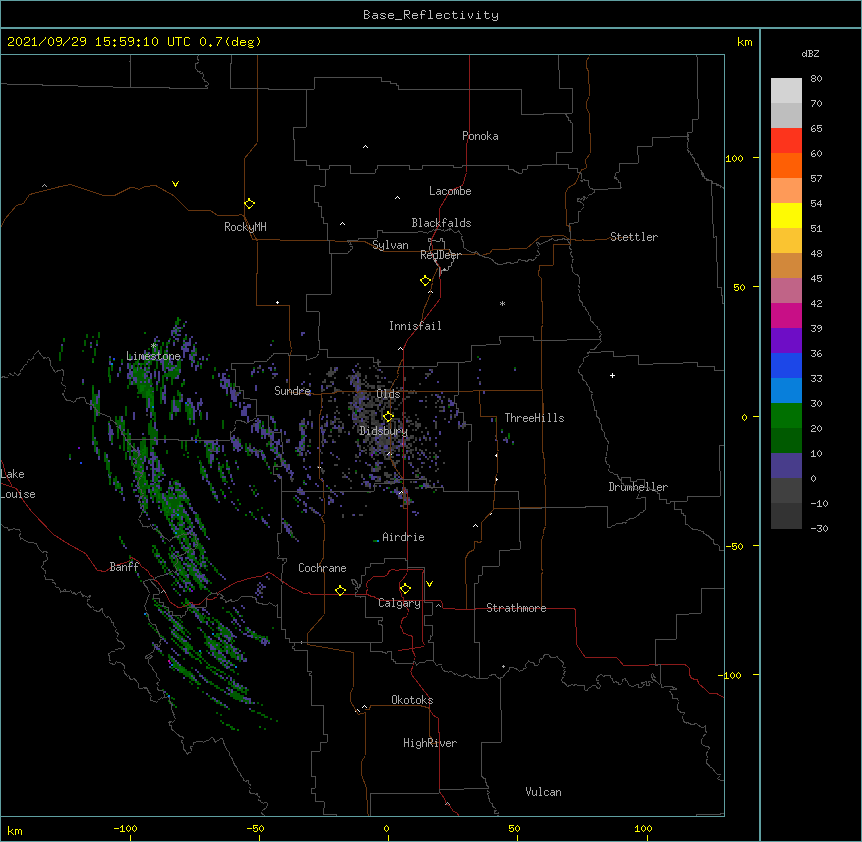Click the yellow marker west of Calgary near Cochrane
This screenshot has height=842, width=862.
340,590
